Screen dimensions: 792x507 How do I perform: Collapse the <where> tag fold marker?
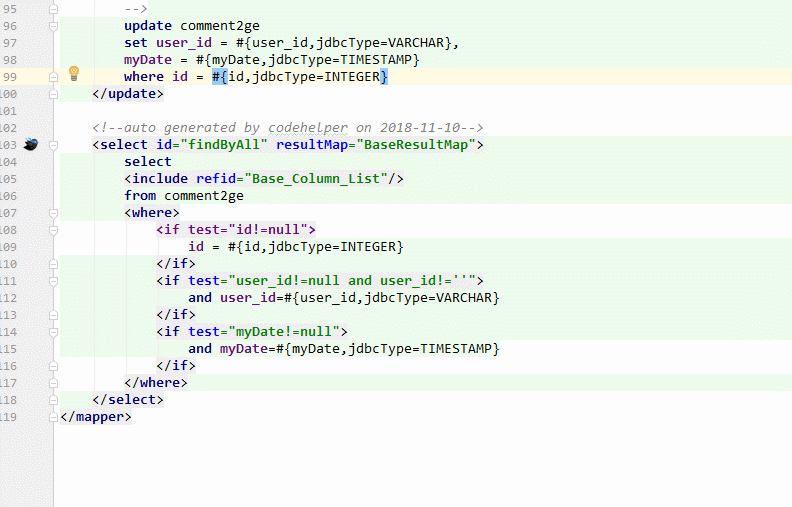point(53,213)
